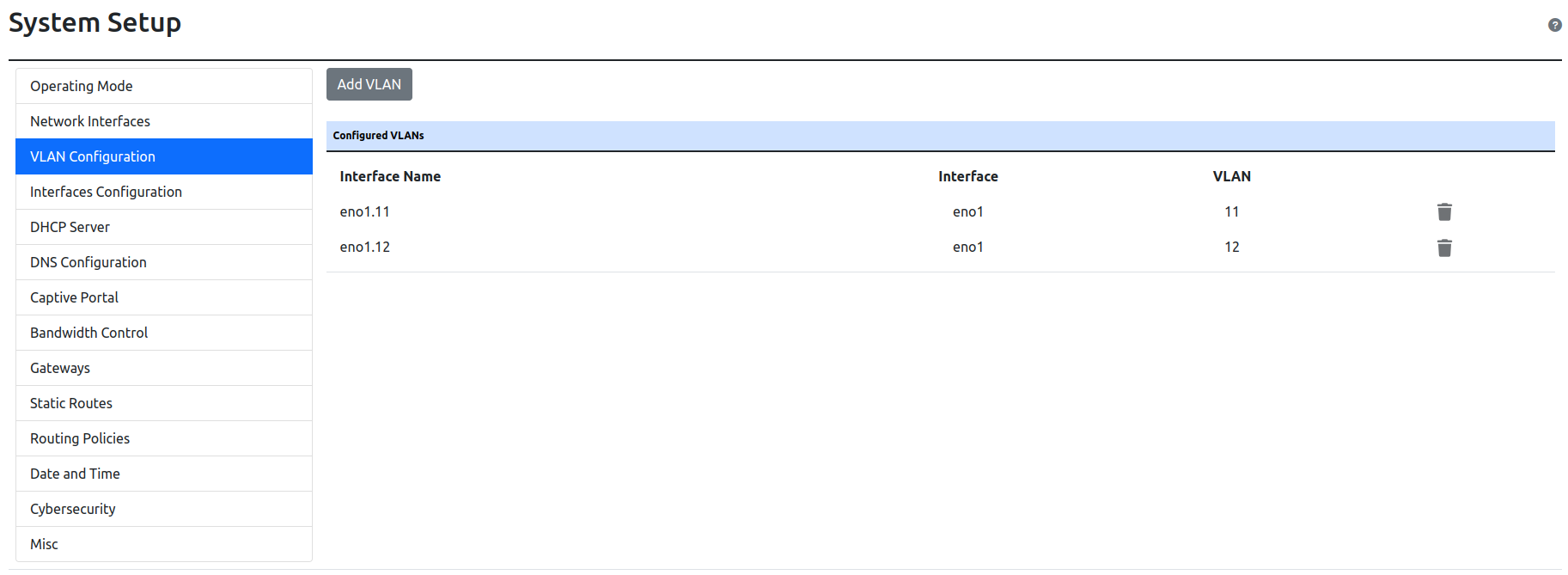Open Operating Mode in sidebar
This screenshot has height=575, width=1568.
[x=82, y=86]
